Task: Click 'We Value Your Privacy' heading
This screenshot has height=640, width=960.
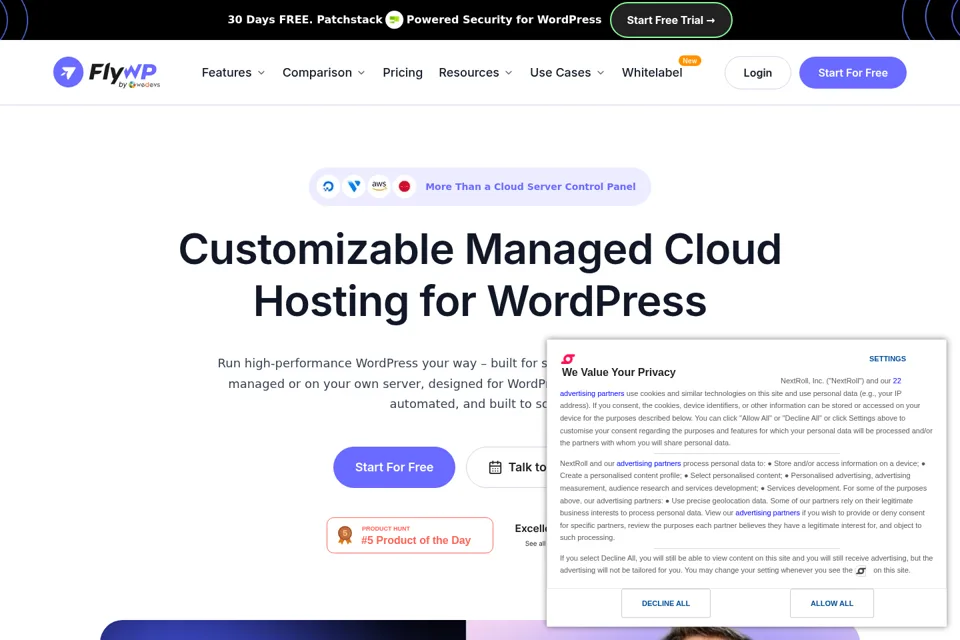Action: coord(618,372)
